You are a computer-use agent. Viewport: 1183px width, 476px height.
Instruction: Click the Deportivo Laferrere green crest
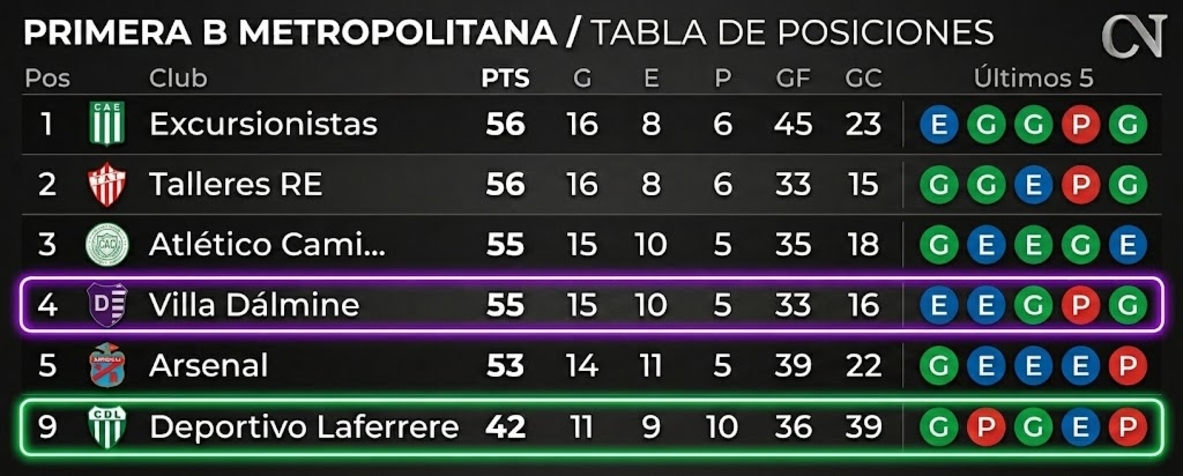(x=106, y=426)
